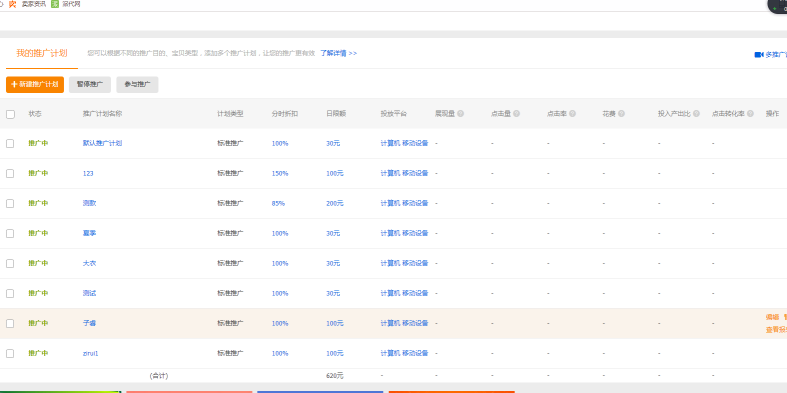Open the 卖家资讯 bookmark icon

13,4
